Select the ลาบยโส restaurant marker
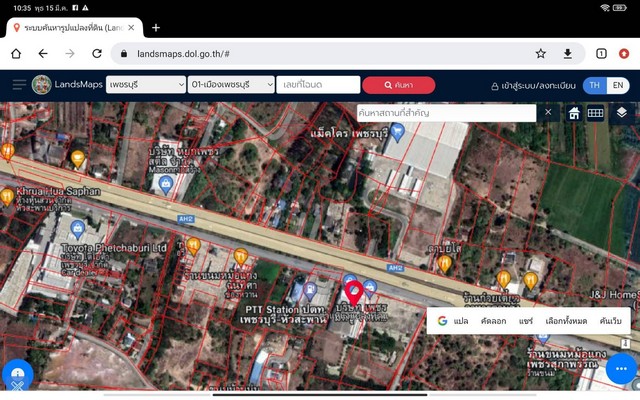 pyautogui.click(x=444, y=263)
